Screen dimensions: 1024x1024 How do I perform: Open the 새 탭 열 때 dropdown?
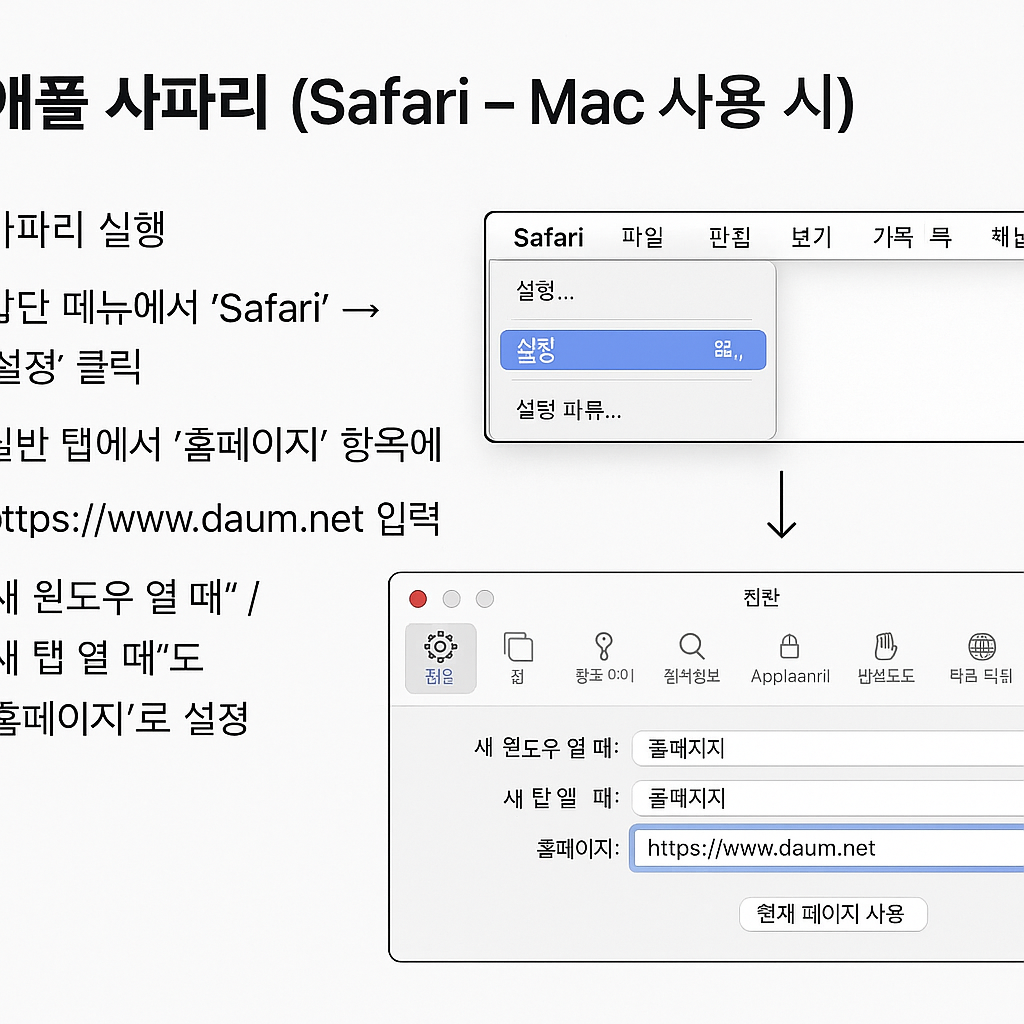tap(830, 798)
